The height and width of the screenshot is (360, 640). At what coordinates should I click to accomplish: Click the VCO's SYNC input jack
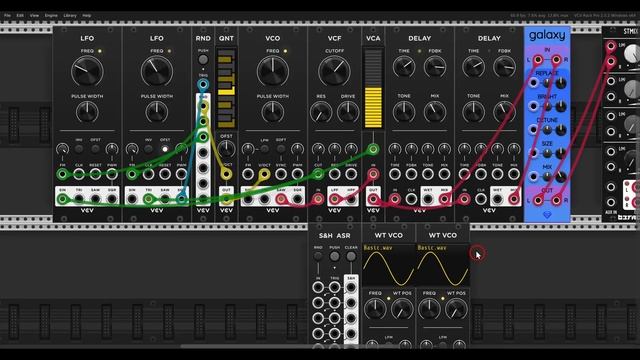[281, 174]
